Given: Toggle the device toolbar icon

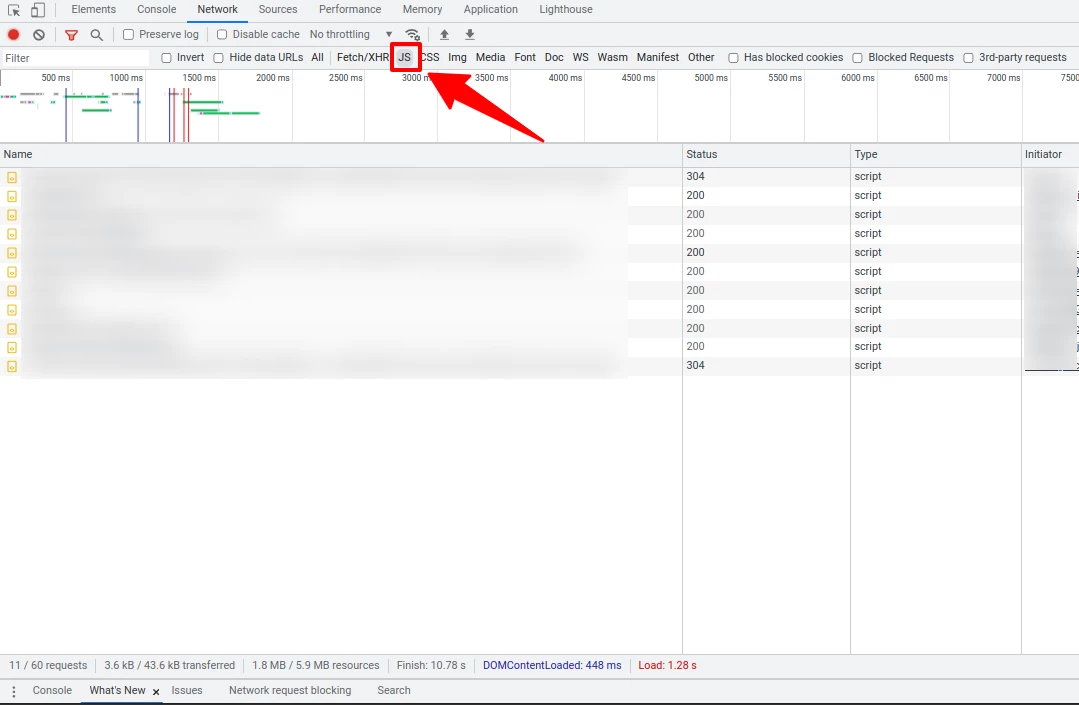Looking at the screenshot, I should 37,10.
